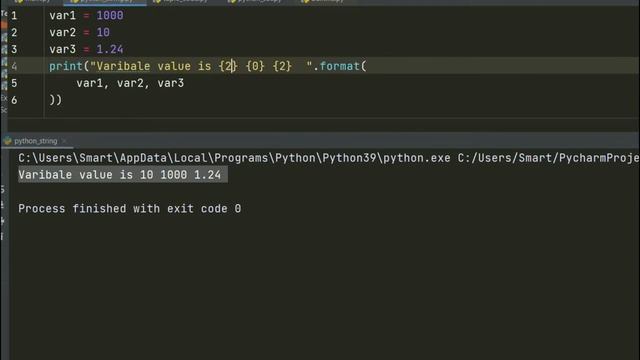Click line number 4 in the gutter

14,66
